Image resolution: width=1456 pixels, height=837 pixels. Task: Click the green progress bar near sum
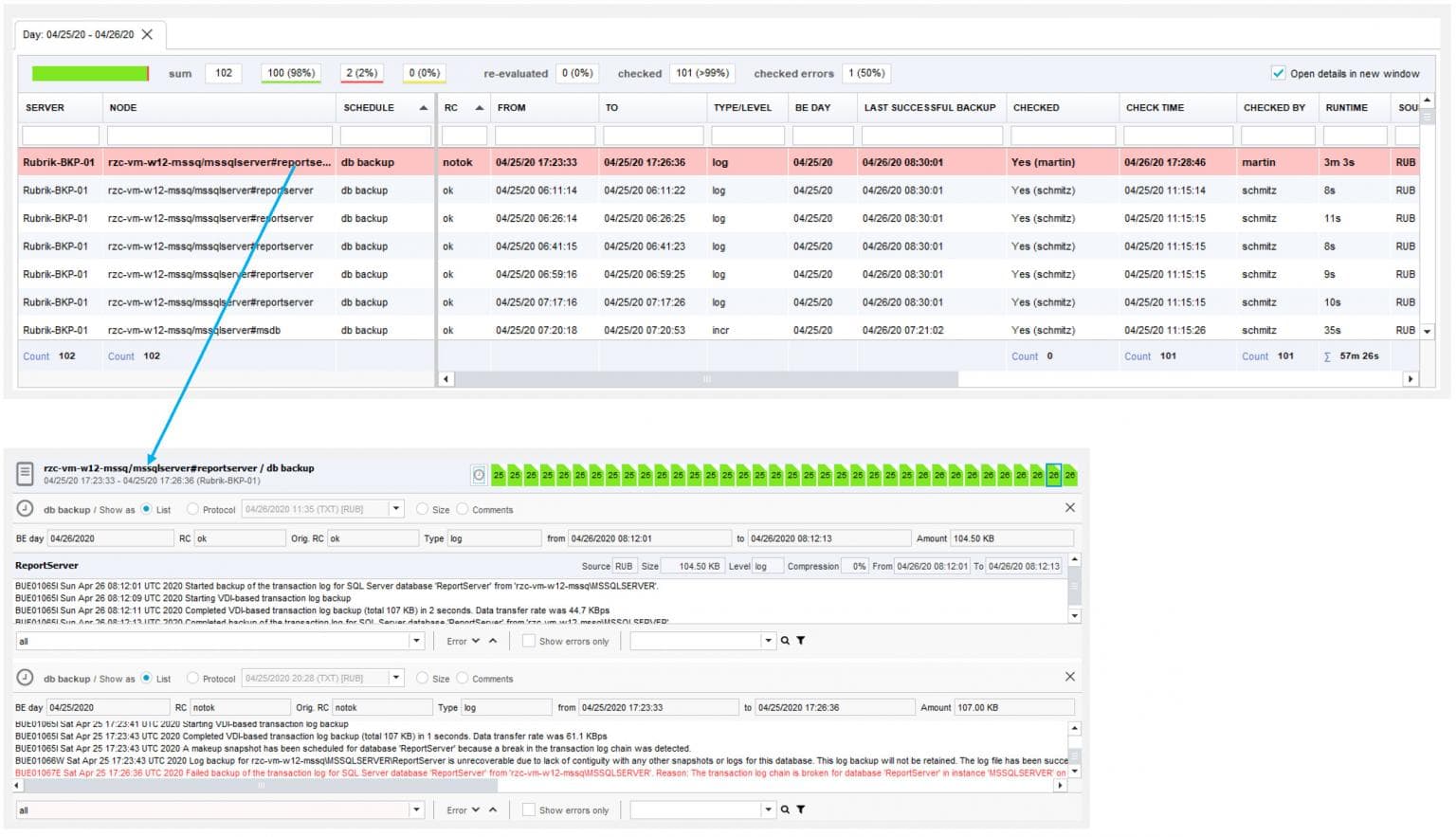pyautogui.click(x=90, y=72)
